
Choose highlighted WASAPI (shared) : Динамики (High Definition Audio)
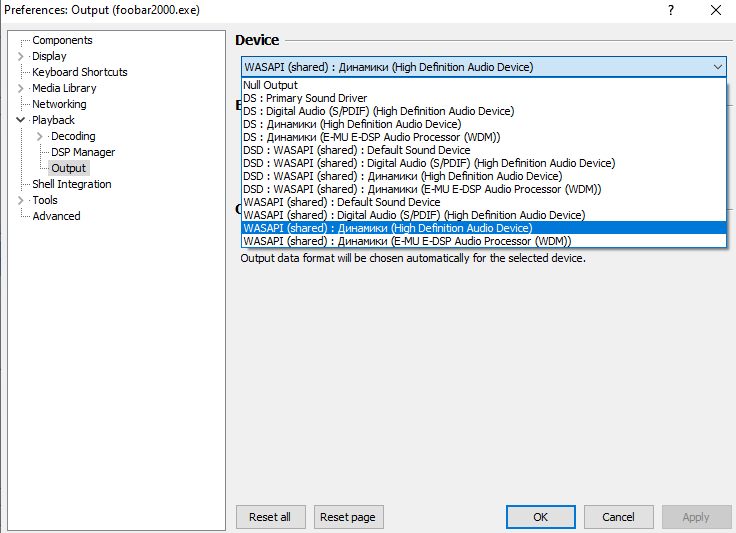pyautogui.click(x=484, y=228)
